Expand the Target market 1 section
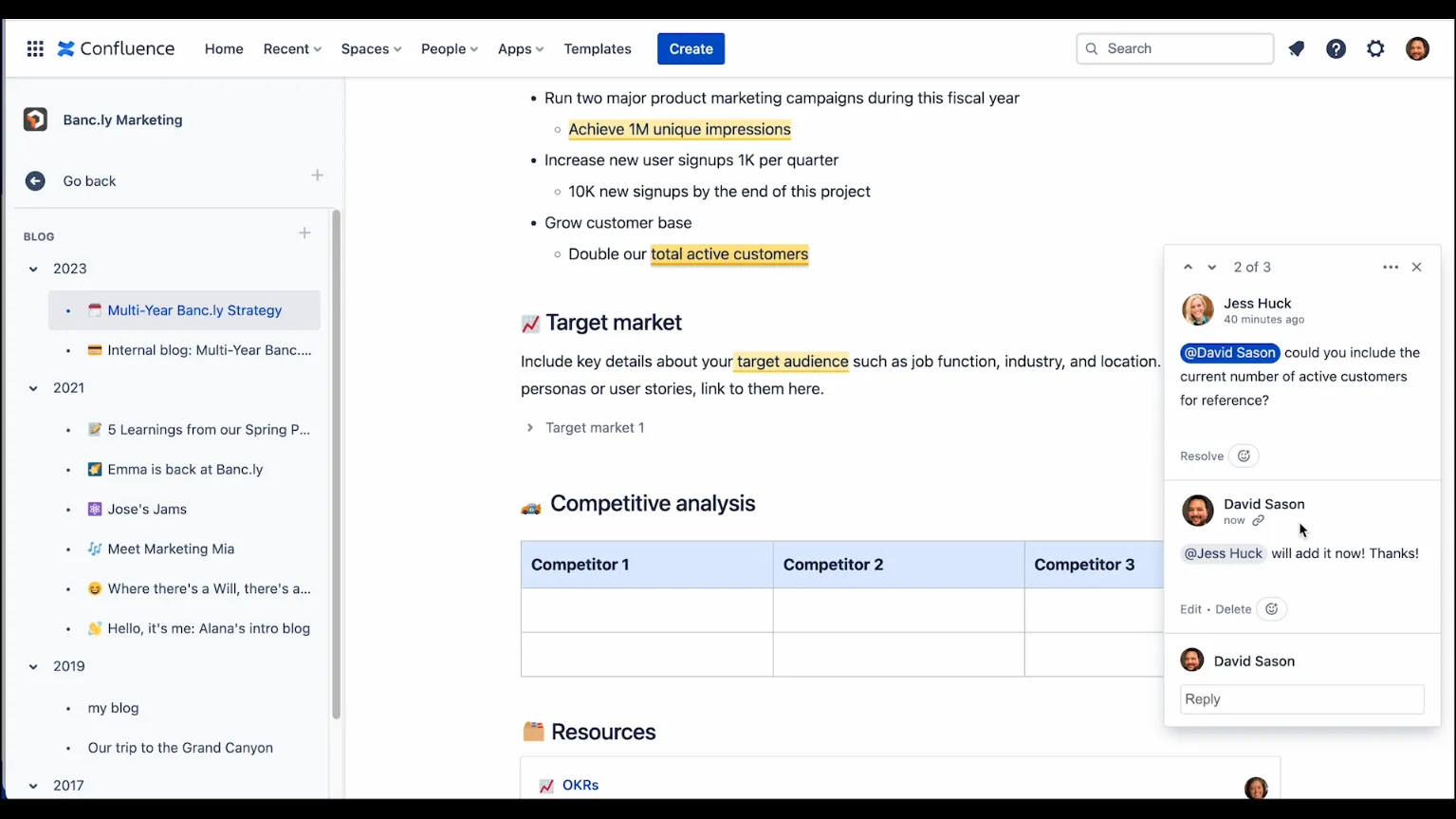Viewport: 1456px width, 819px height. [x=529, y=428]
